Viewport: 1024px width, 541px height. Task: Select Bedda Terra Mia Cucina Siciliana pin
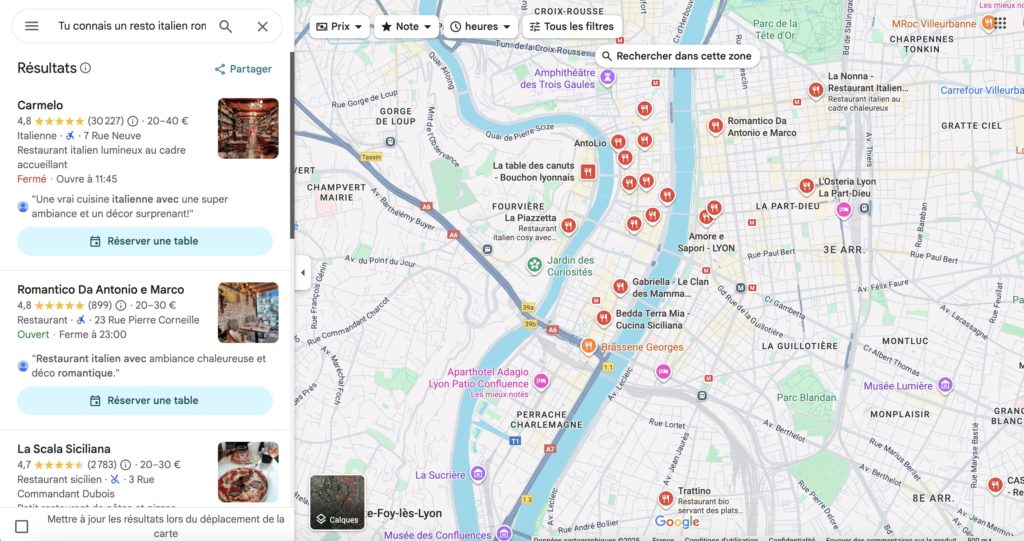click(x=604, y=318)
